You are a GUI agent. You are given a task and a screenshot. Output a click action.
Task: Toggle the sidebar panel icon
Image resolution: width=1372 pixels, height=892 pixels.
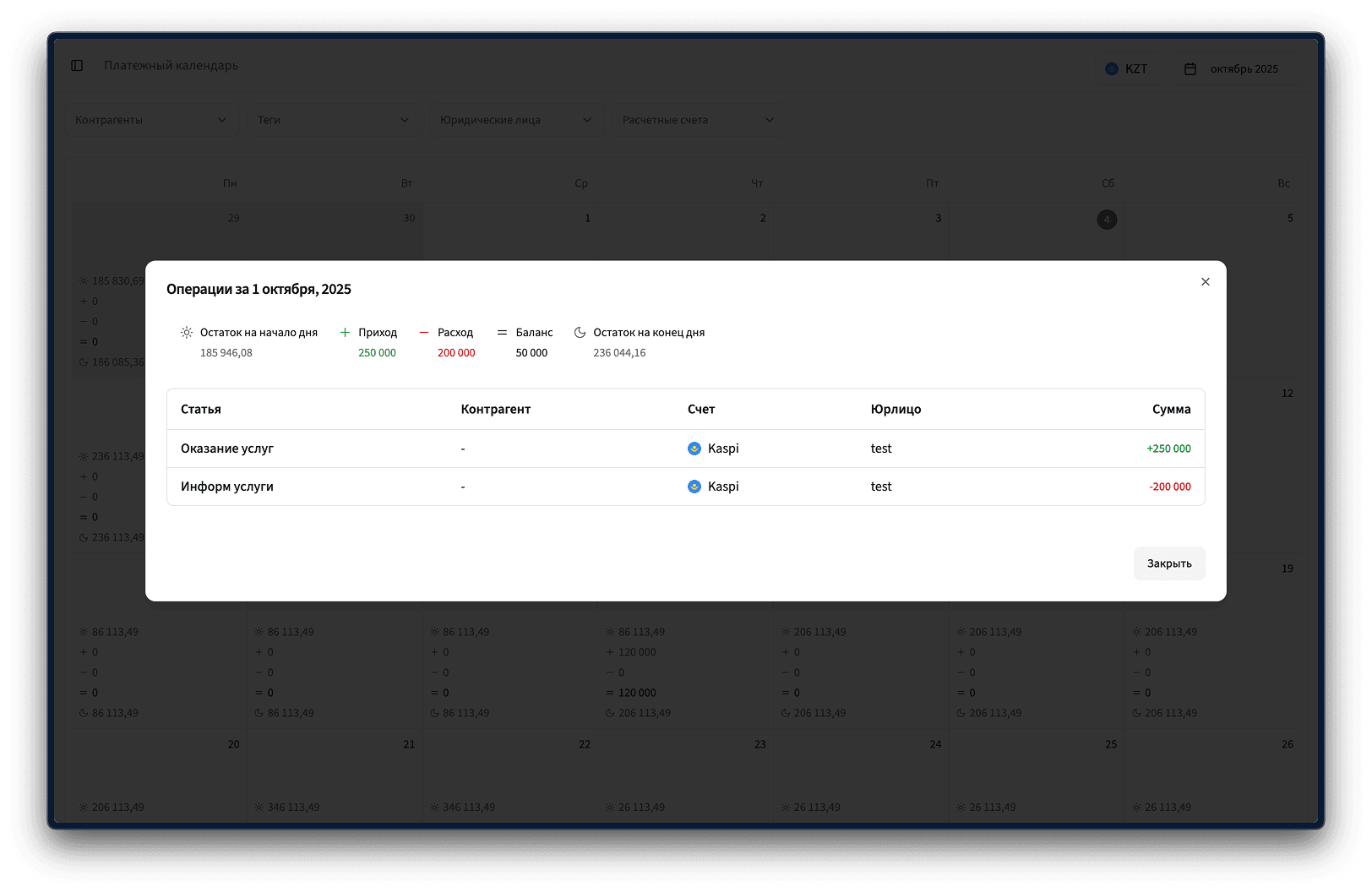[77, 66]
